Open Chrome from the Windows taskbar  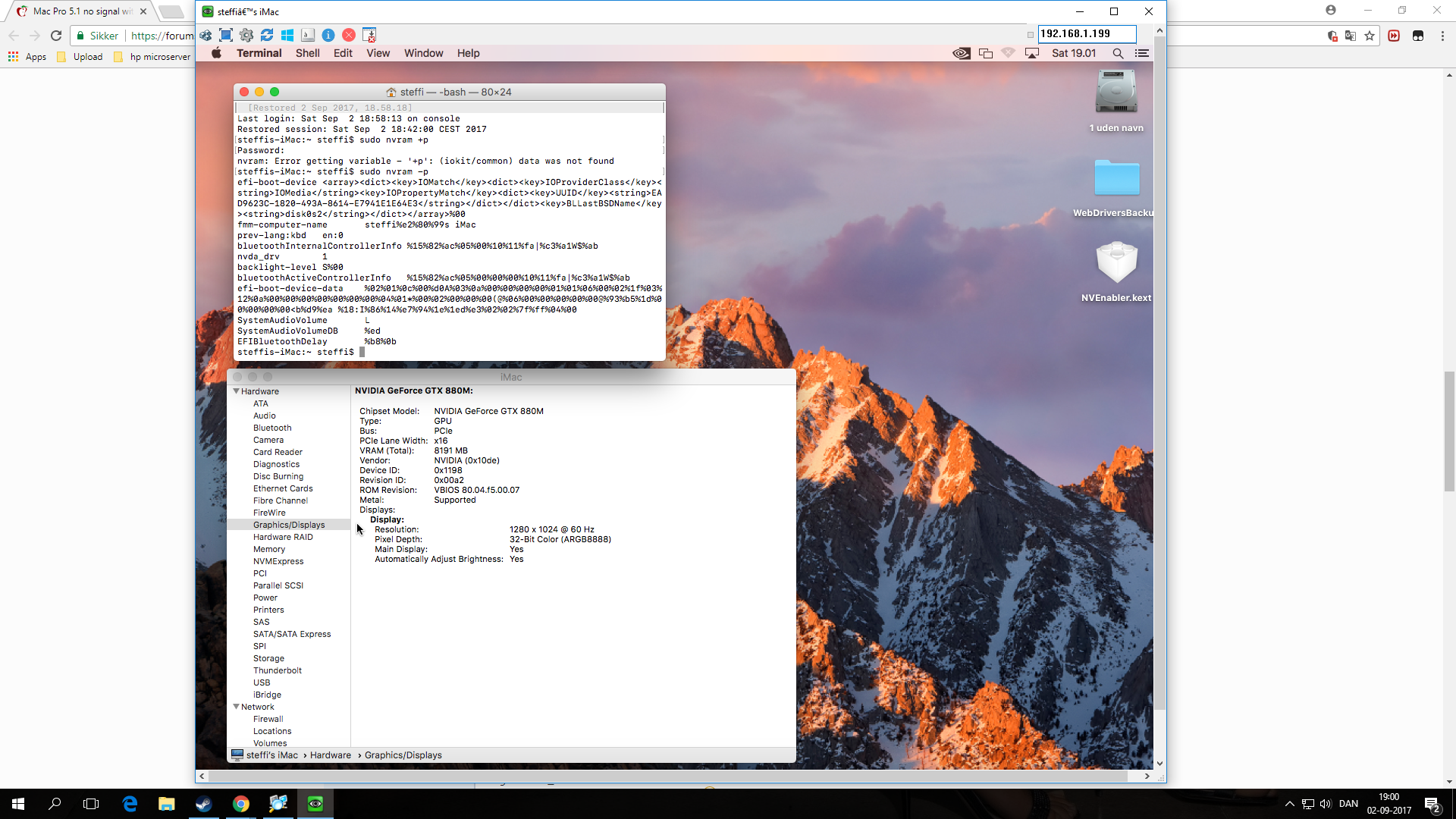[x=241, y=804]
